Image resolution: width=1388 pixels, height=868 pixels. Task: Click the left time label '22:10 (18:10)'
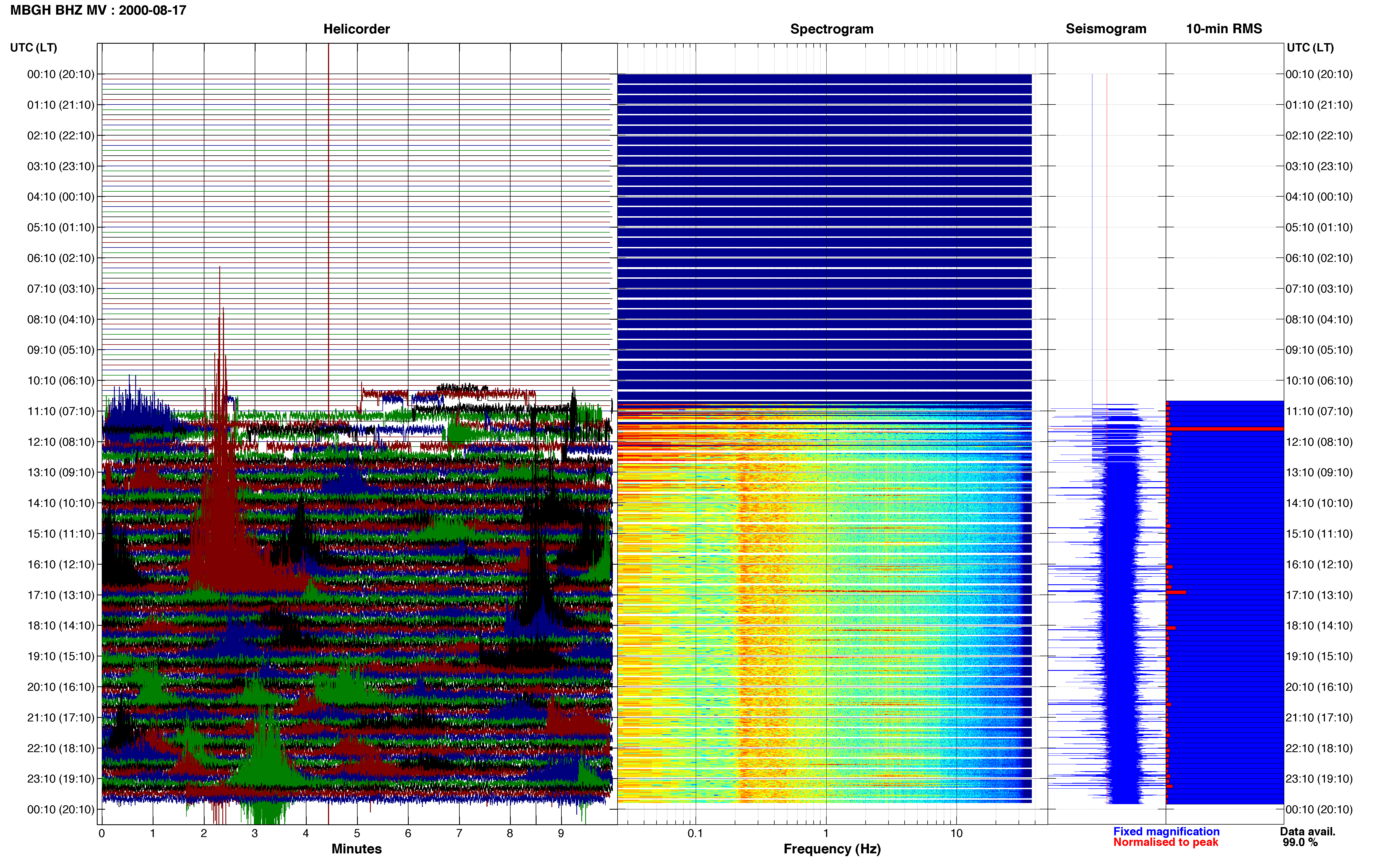tap(61, 749)
